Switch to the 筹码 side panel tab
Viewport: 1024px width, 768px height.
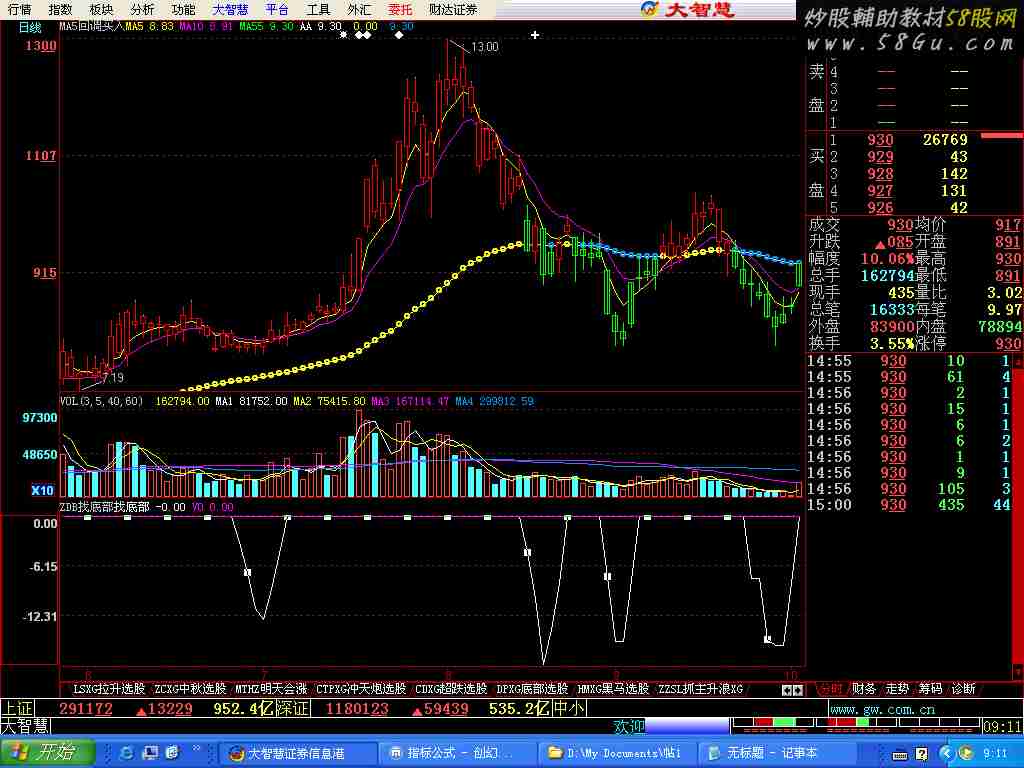point(930,688)
